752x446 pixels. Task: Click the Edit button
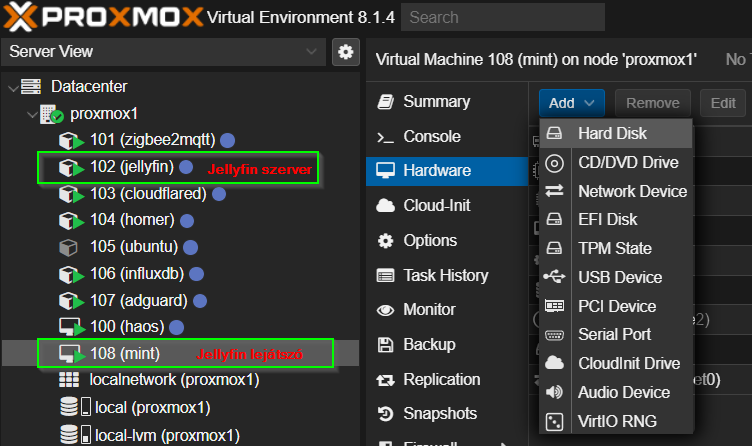pos(723,103)
